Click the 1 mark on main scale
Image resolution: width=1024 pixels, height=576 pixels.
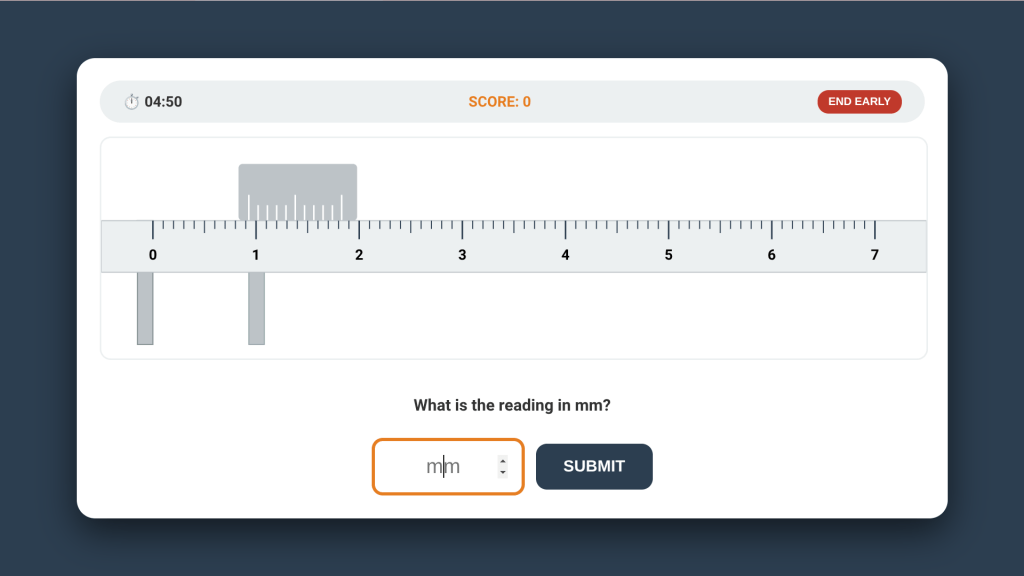pos(256,255)
